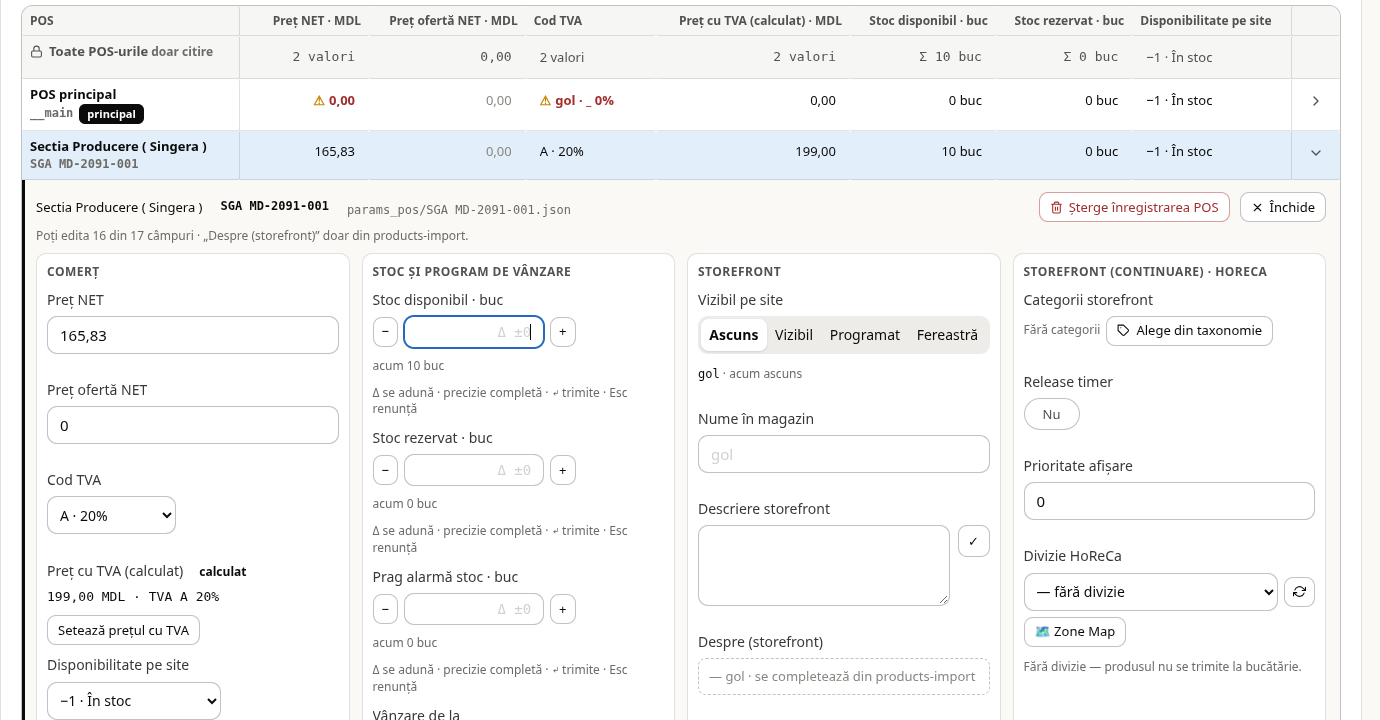Open the Cod TVA dropdown

tap(111, 516)
